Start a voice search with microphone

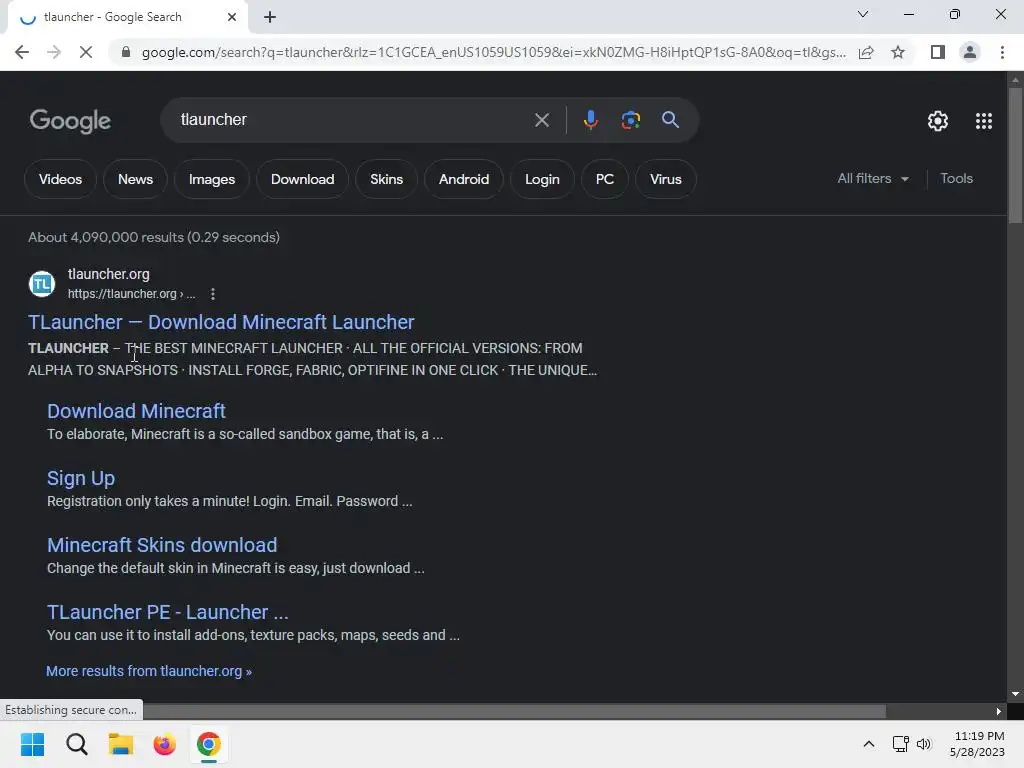[590, 120]
